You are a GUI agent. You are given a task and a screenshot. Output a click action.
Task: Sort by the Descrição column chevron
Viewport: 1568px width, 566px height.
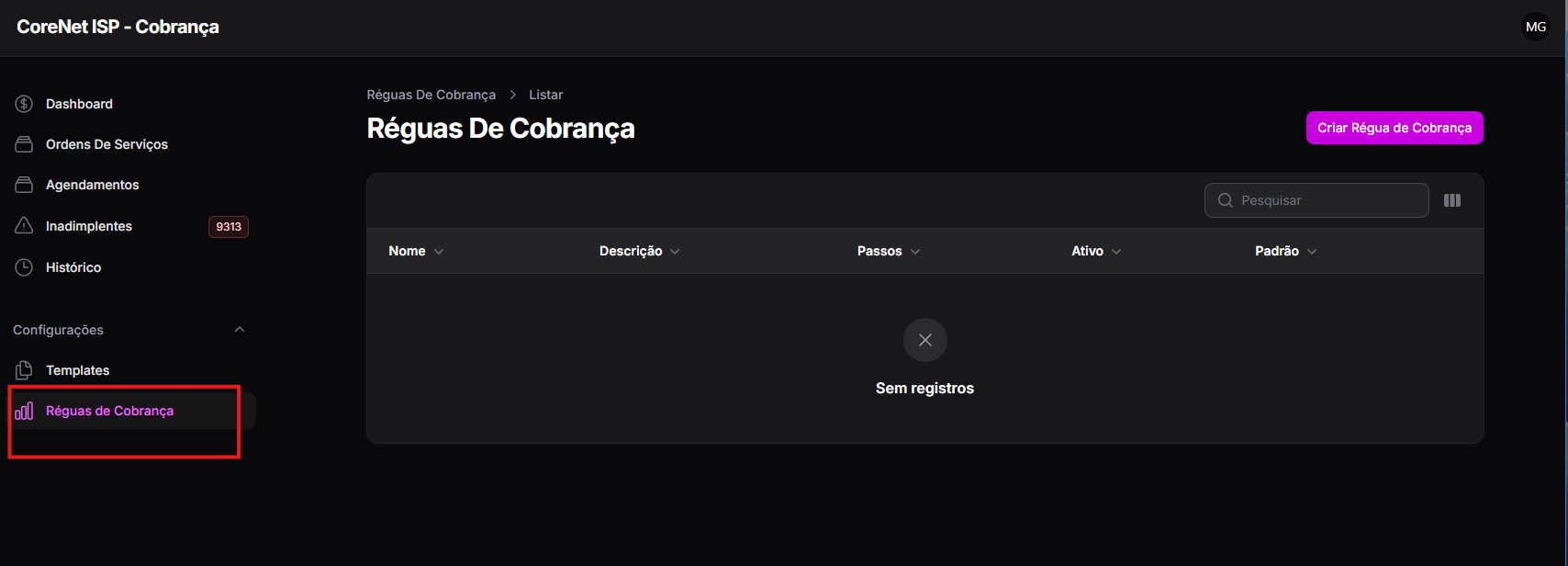[x=675, y=252]
